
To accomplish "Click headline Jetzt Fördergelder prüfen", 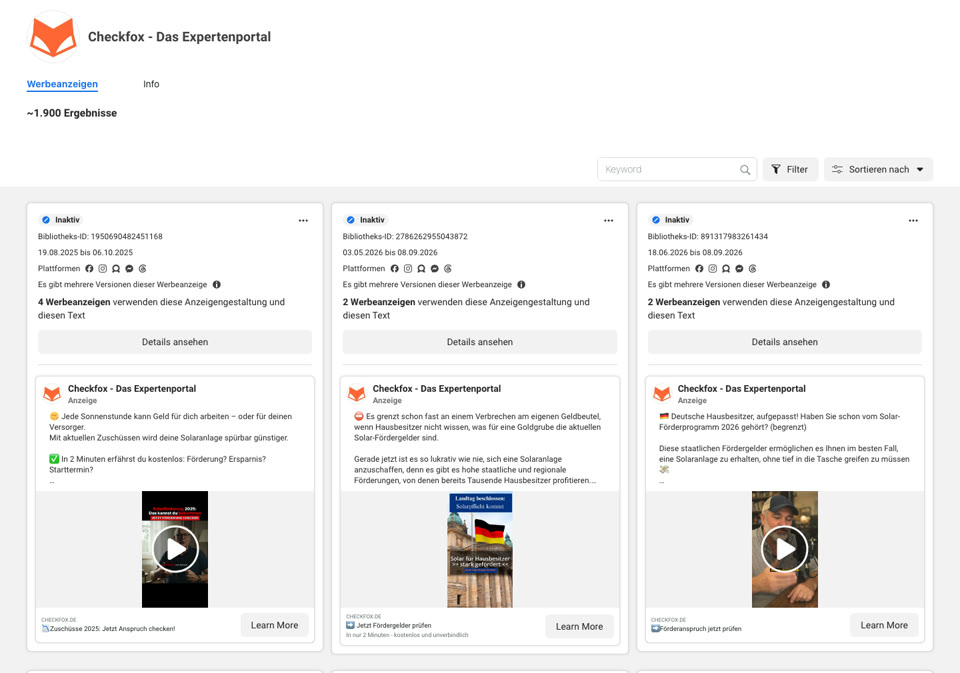I will (x=389, y=625).
